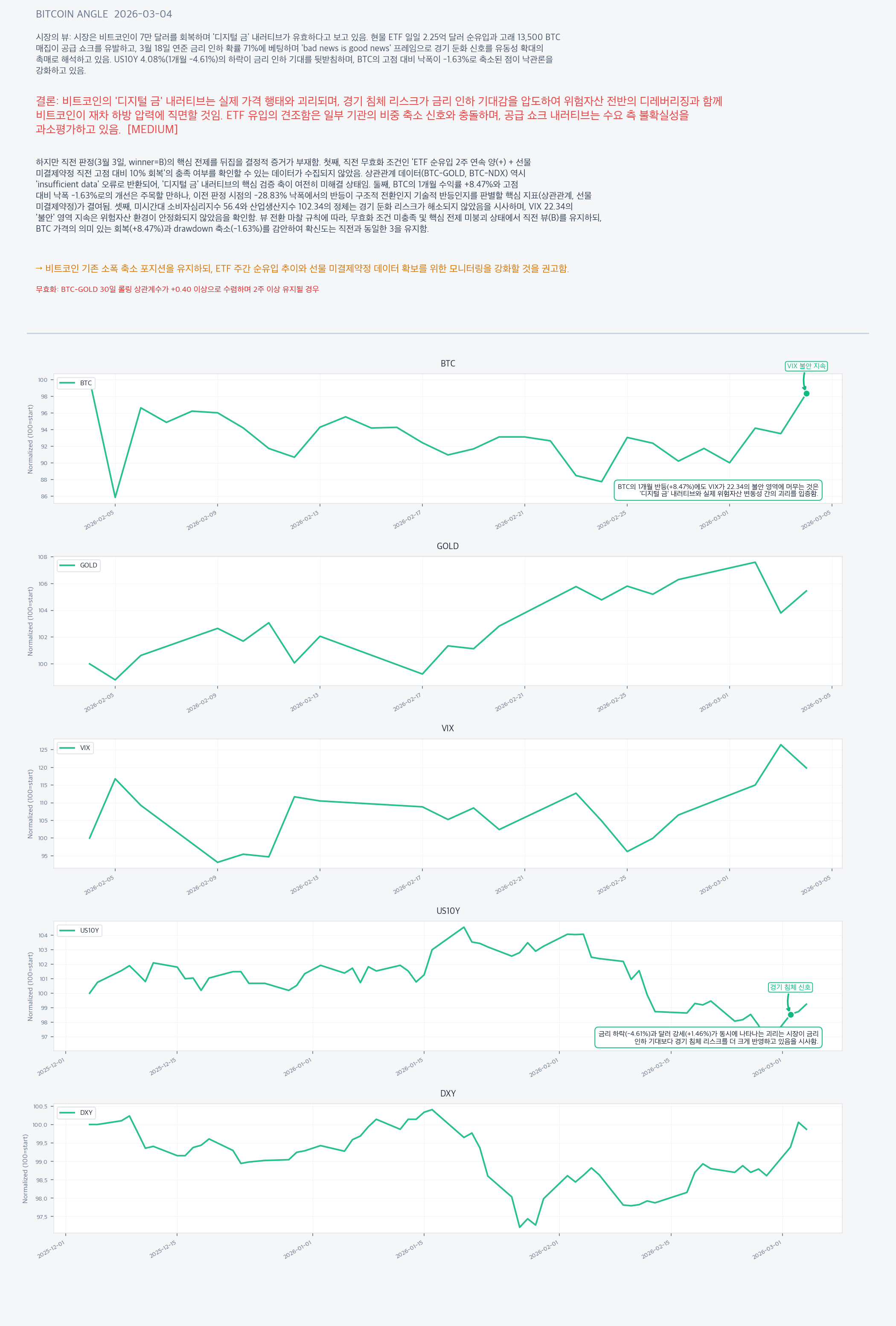Click the BTC legend line swatch
The image size is (896, 1326).
[67, 383]
